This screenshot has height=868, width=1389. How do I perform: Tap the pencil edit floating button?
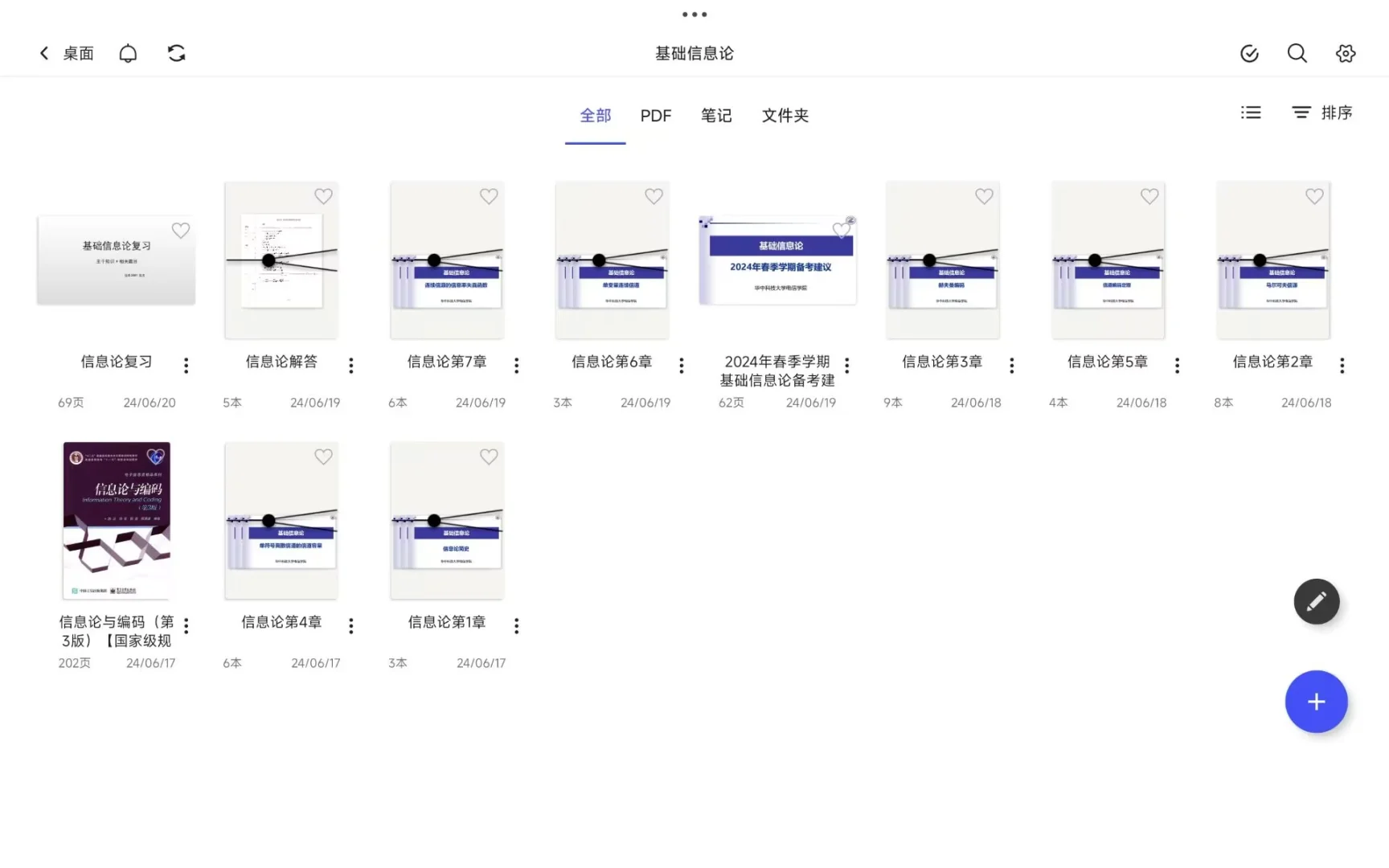pyautogui.click(x=1316, y=601)
